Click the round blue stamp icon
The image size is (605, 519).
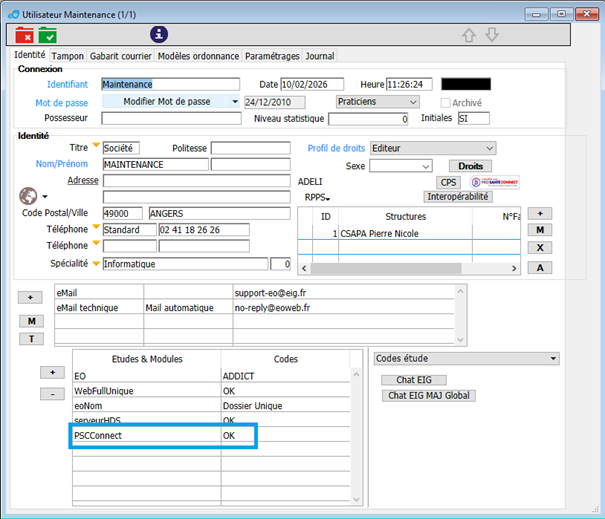pyautogui.click(x=159, y=34)
